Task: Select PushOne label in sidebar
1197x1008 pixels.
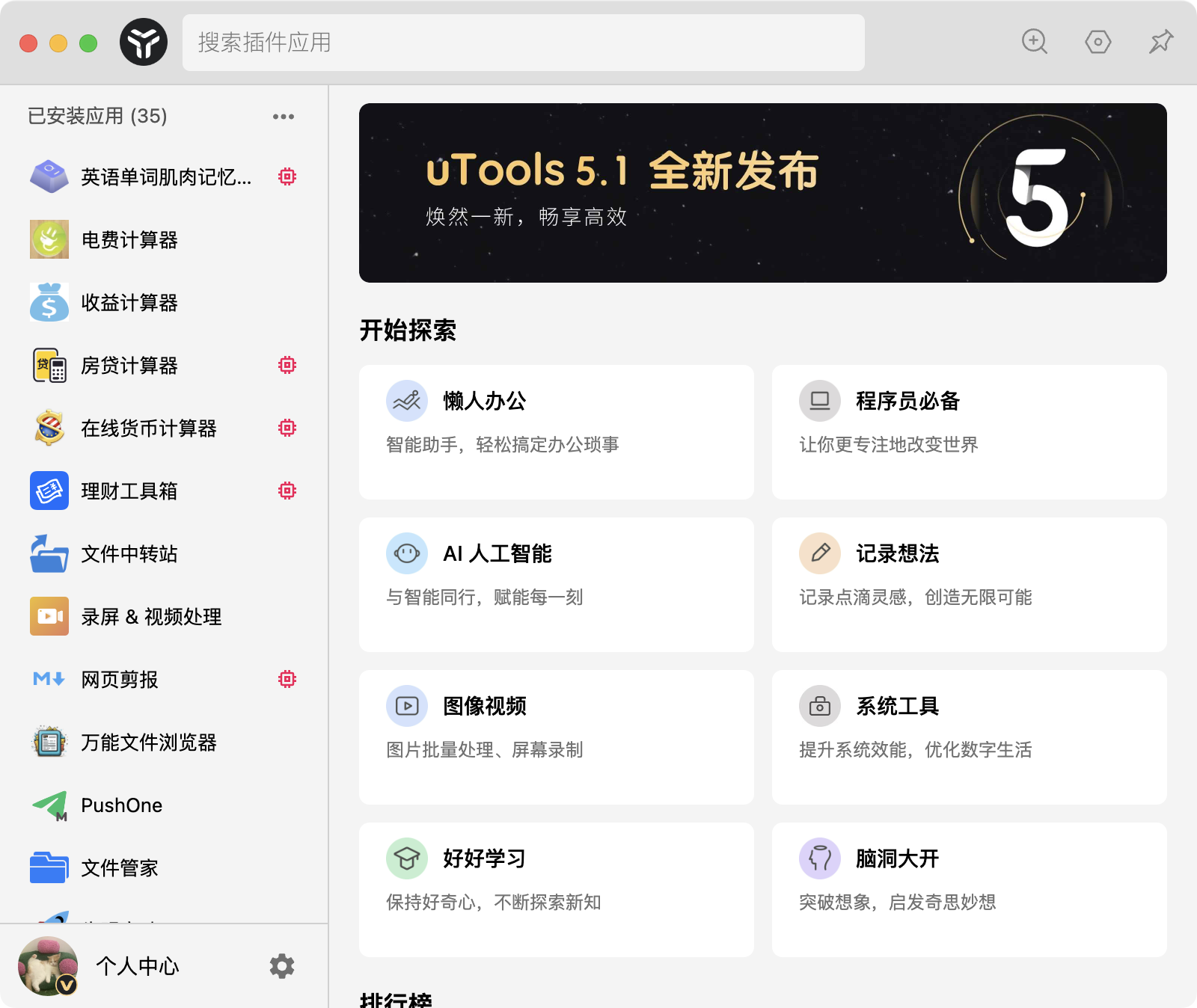Action: point(122,805)
